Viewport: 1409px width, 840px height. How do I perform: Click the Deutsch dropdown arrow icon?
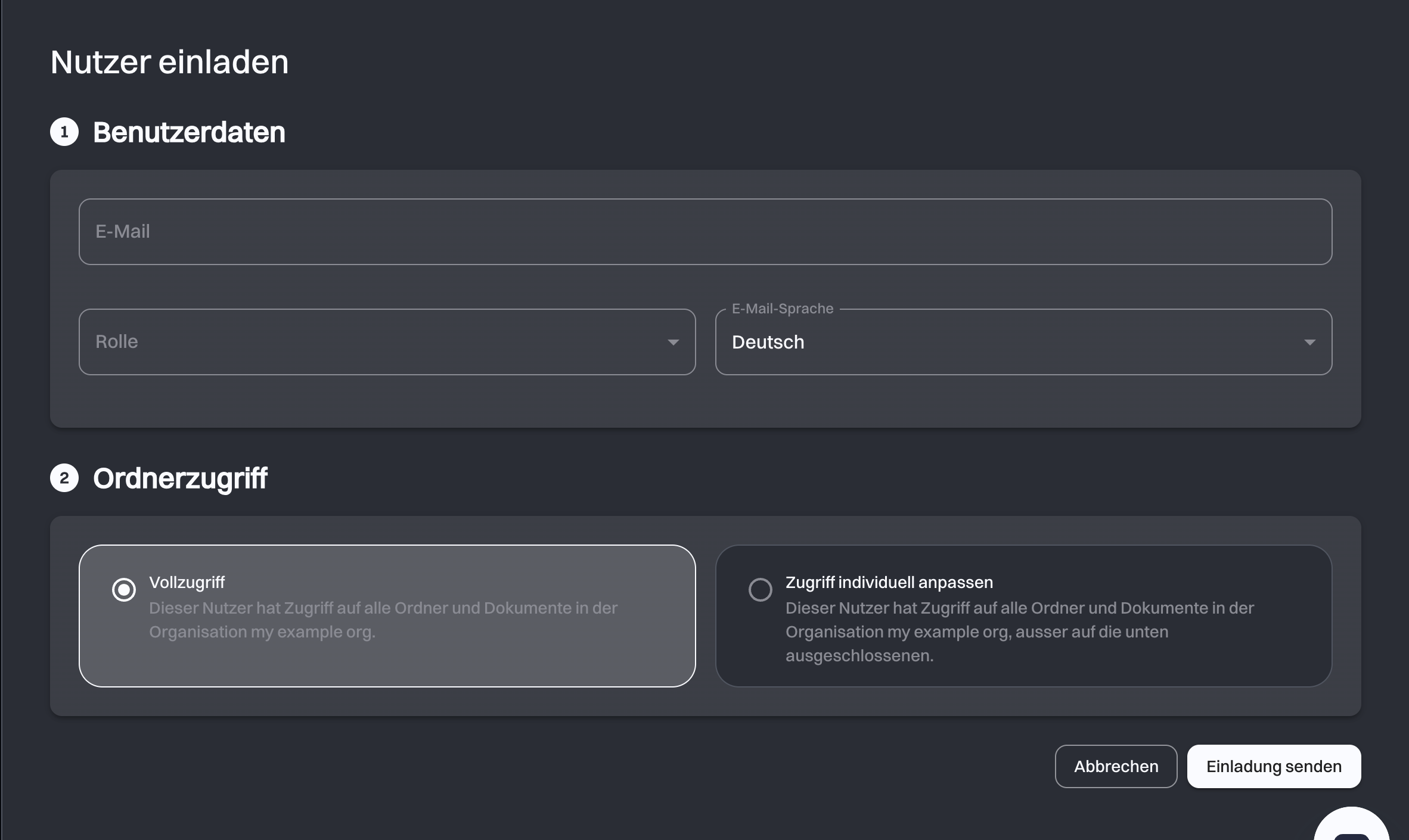point(1309,342)
